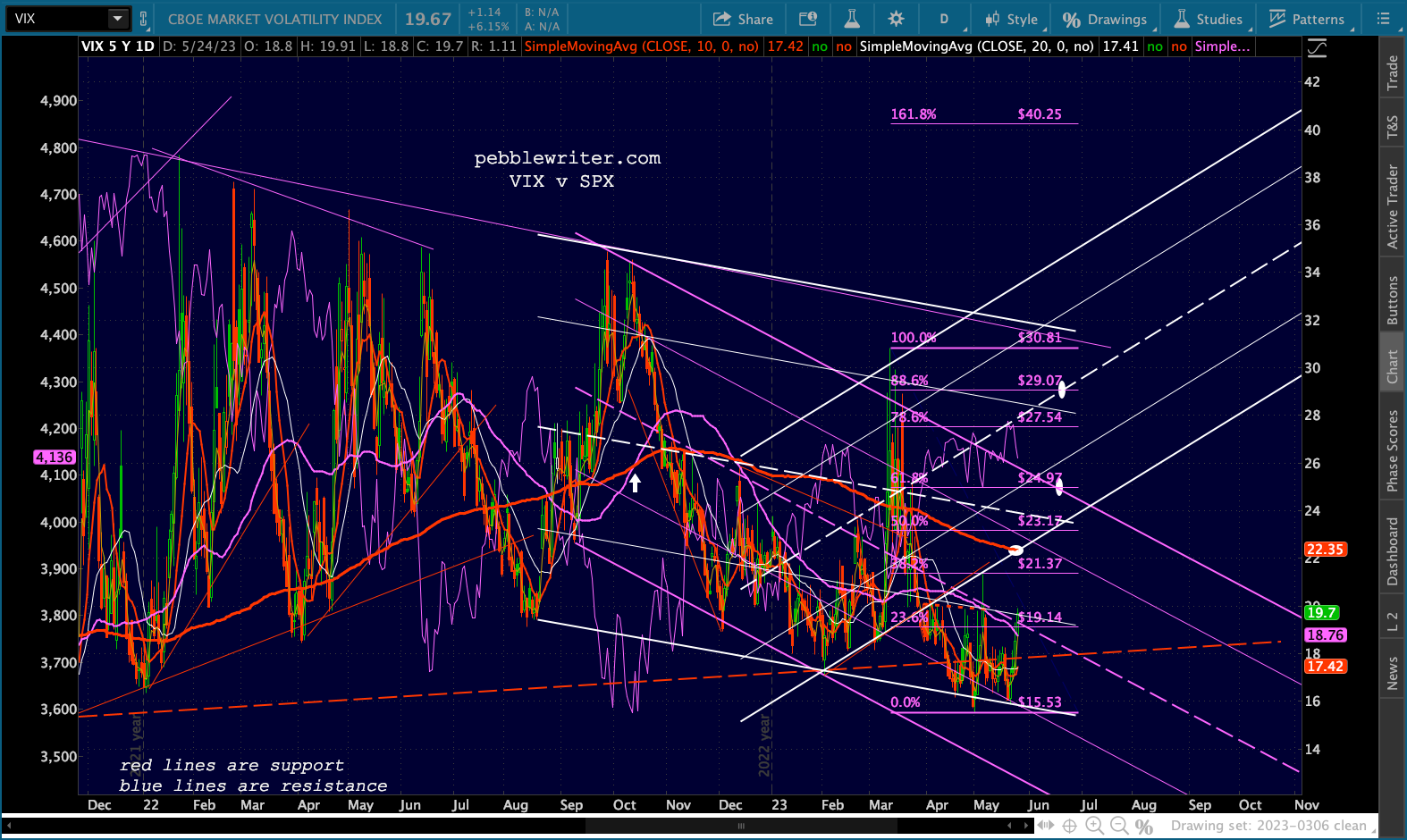Click the $40.25 Fibonacci price label
This screenshot has height=840, width=1407.
1040,114
